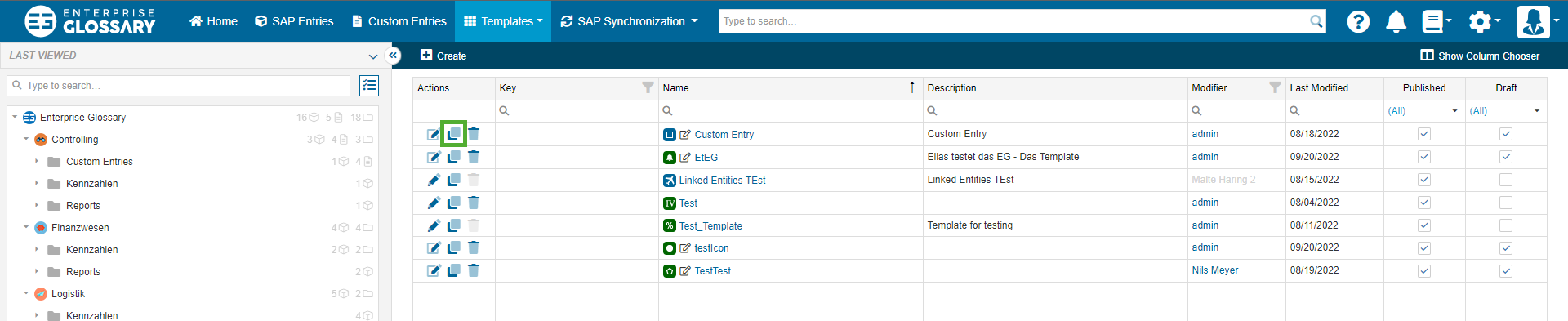Open the settings gear menu
This screenshot has width=1568, height=321.
tap(1484, 21)
